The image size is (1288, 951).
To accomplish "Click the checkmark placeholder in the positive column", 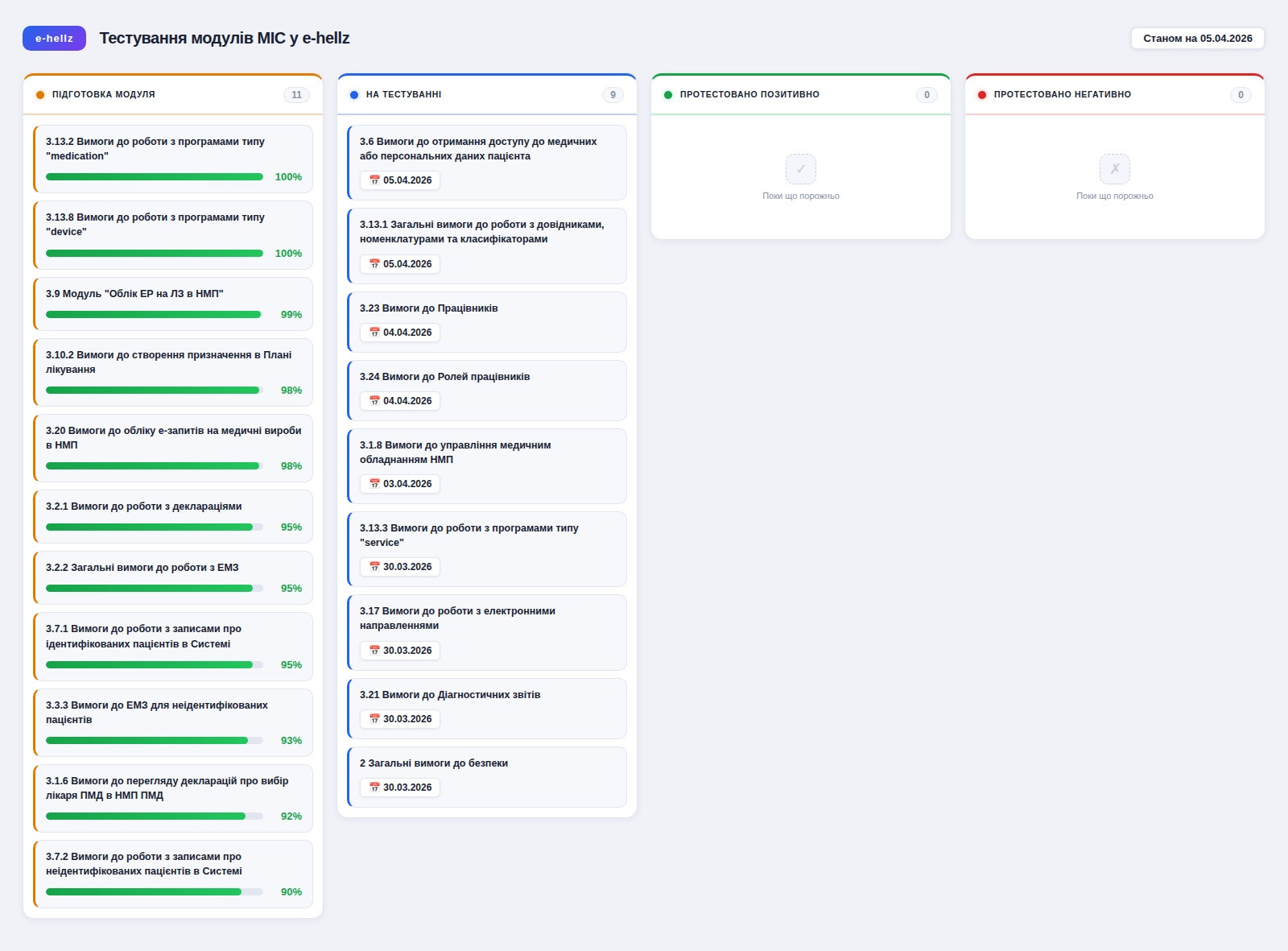I will [x=800, y=168].
